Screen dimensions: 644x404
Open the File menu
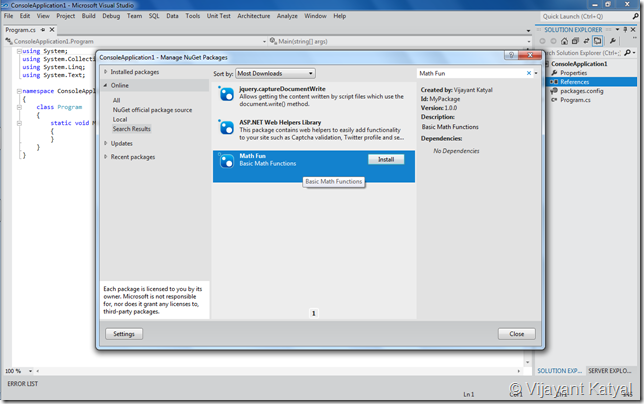pos(8,16)
